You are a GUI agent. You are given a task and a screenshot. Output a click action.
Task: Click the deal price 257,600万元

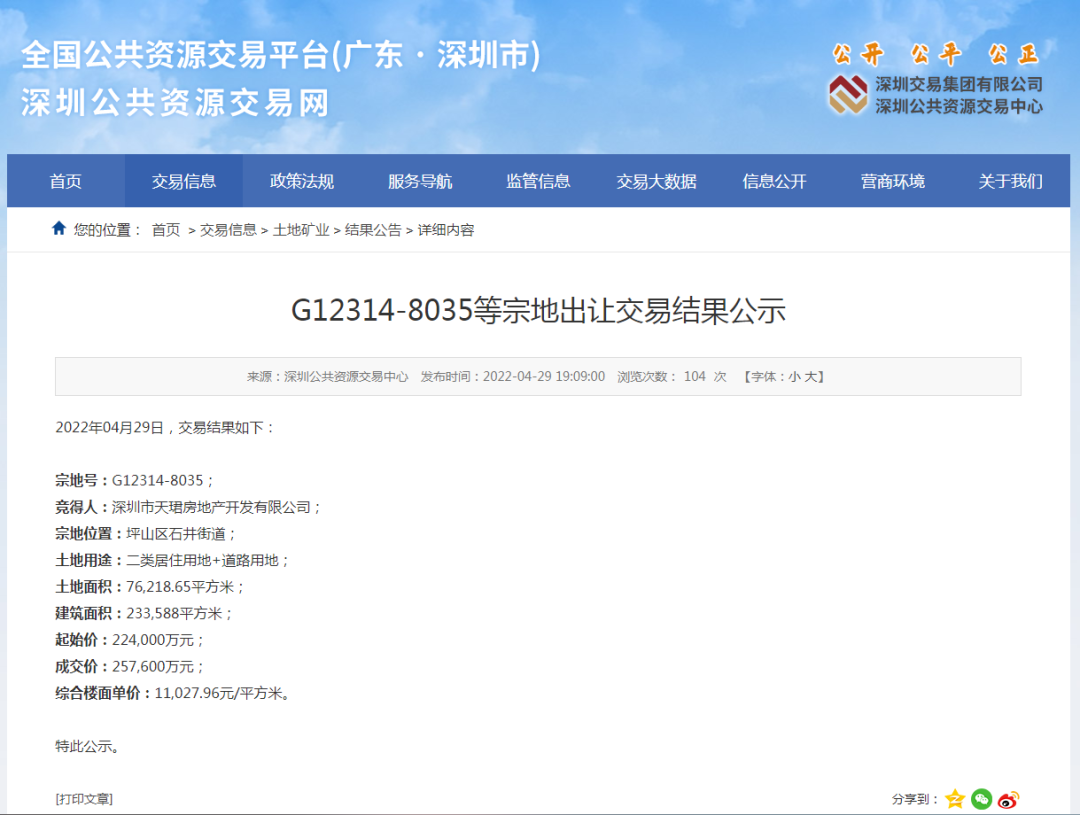[x=153, y=666]
